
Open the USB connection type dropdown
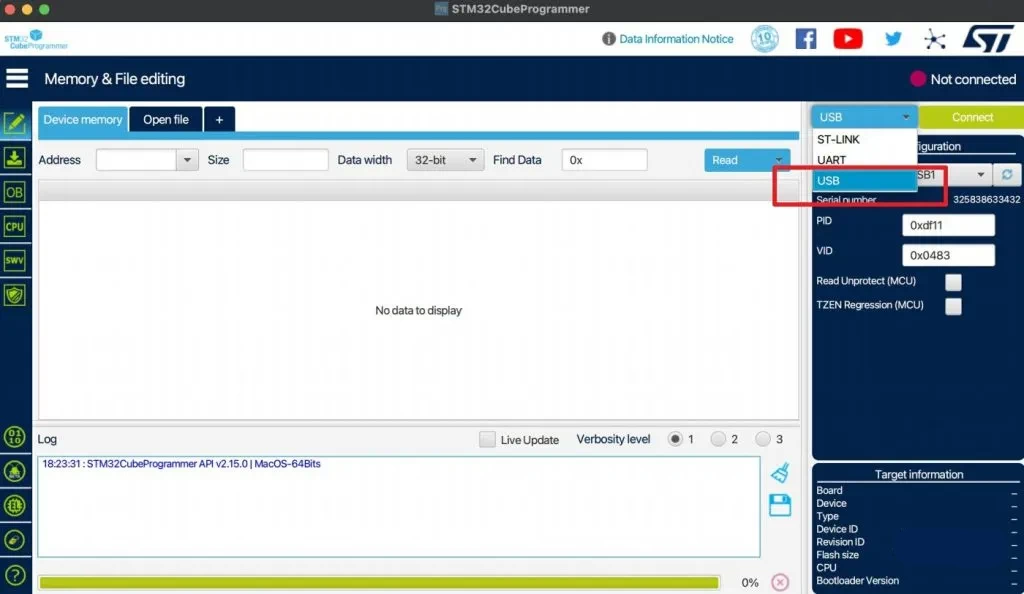pyautogui.click(x=865, y=117)
